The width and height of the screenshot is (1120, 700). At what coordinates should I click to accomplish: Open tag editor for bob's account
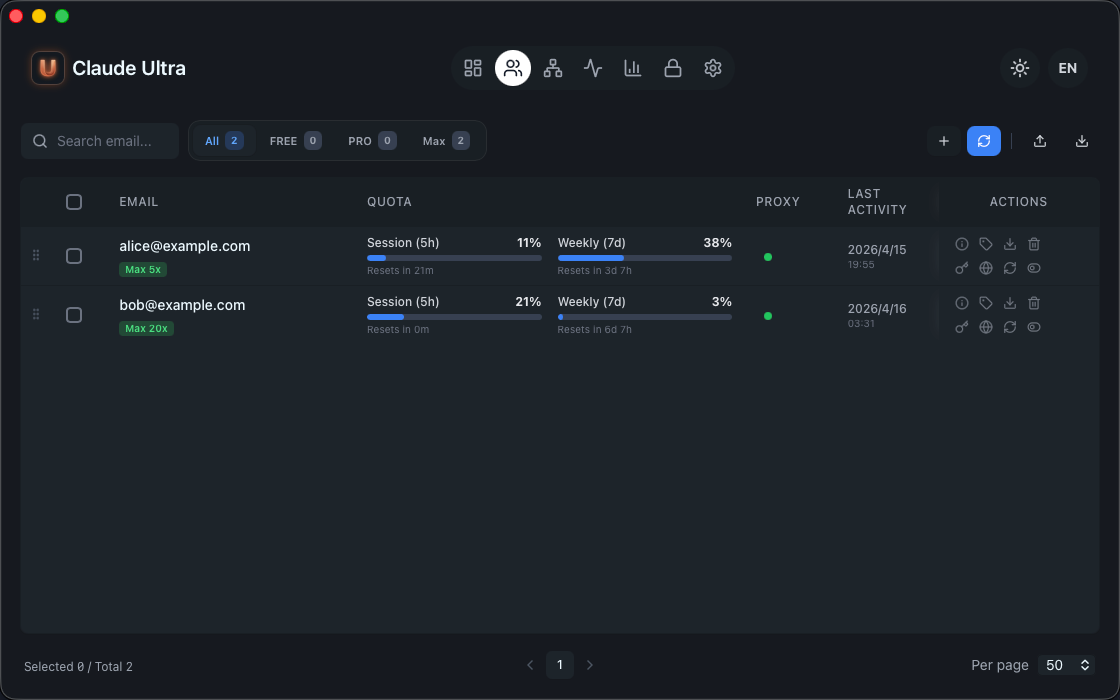986,304
